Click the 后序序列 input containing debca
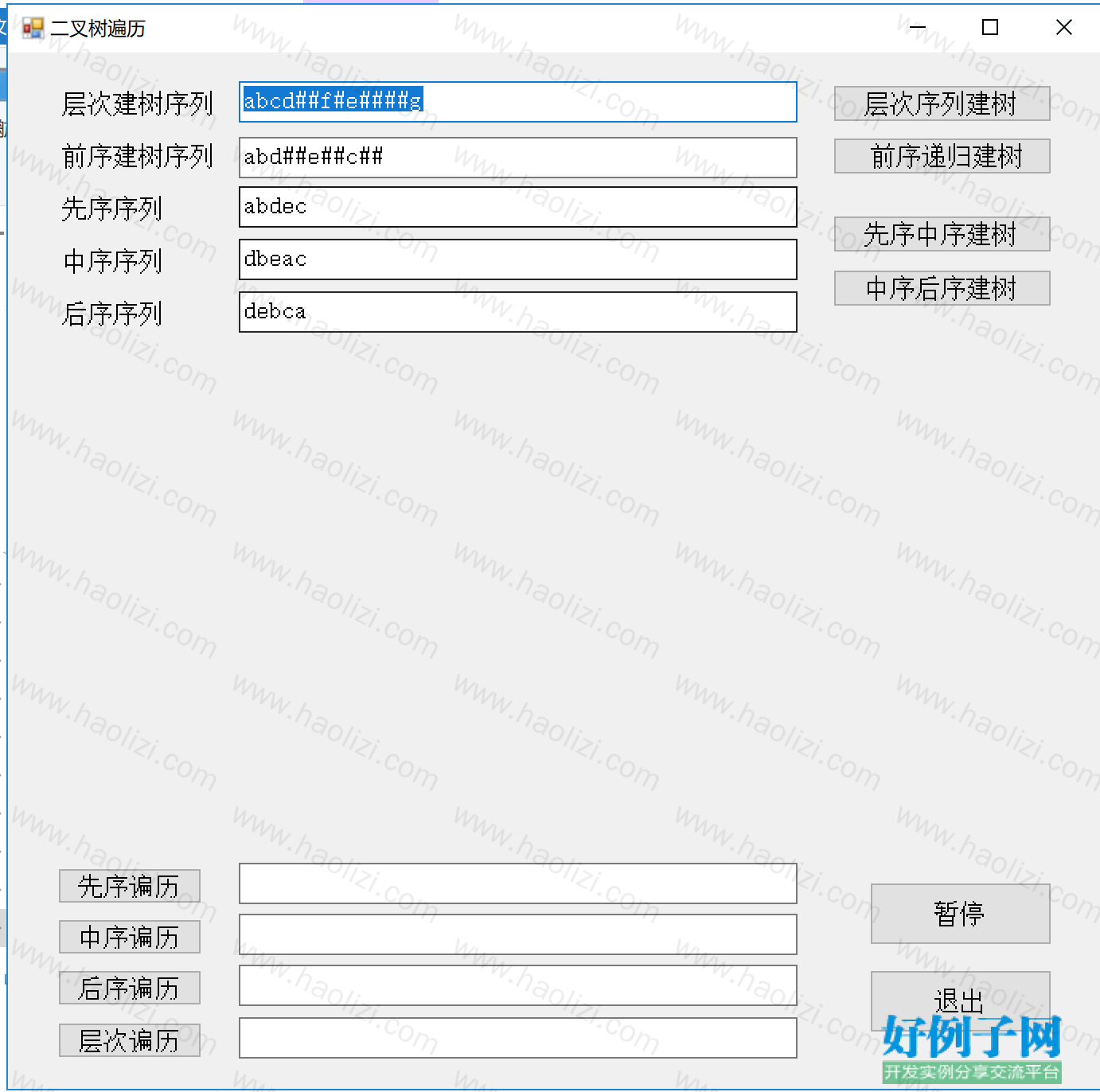The height and width of the screenshot is (1092, 1100). 518,312
